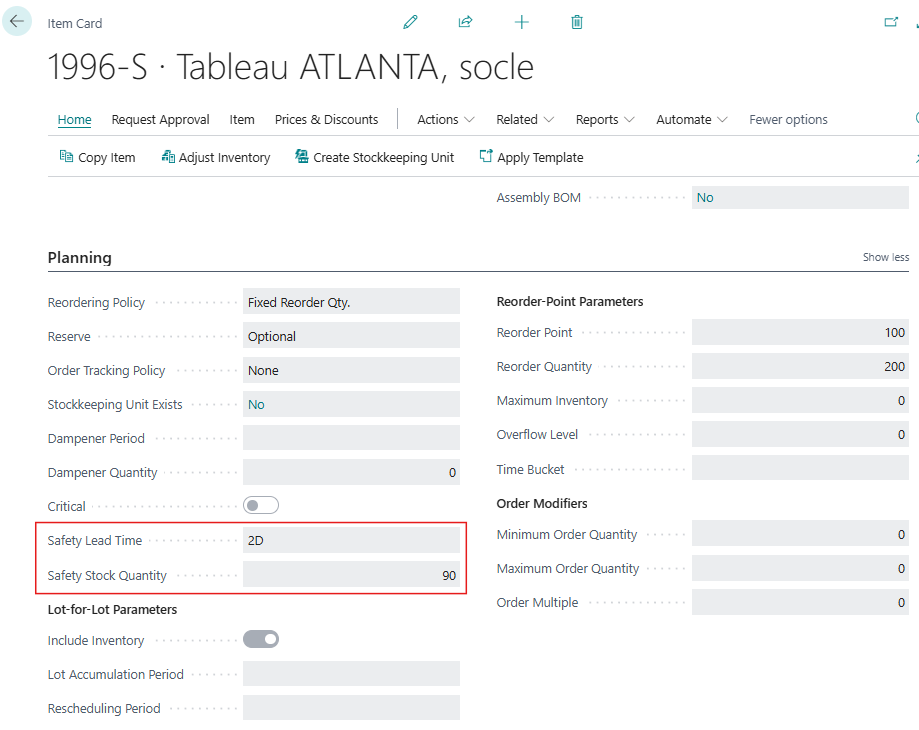Click Time Bucket field

tap(800, 468)
